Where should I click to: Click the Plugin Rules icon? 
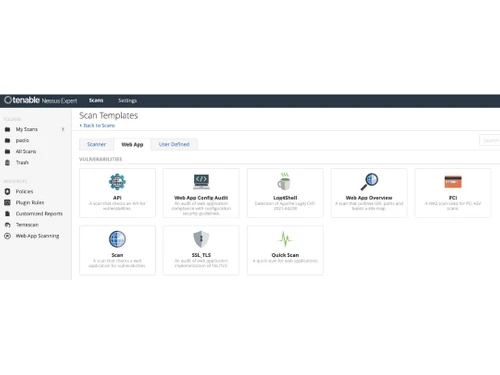tap(7, 202)
